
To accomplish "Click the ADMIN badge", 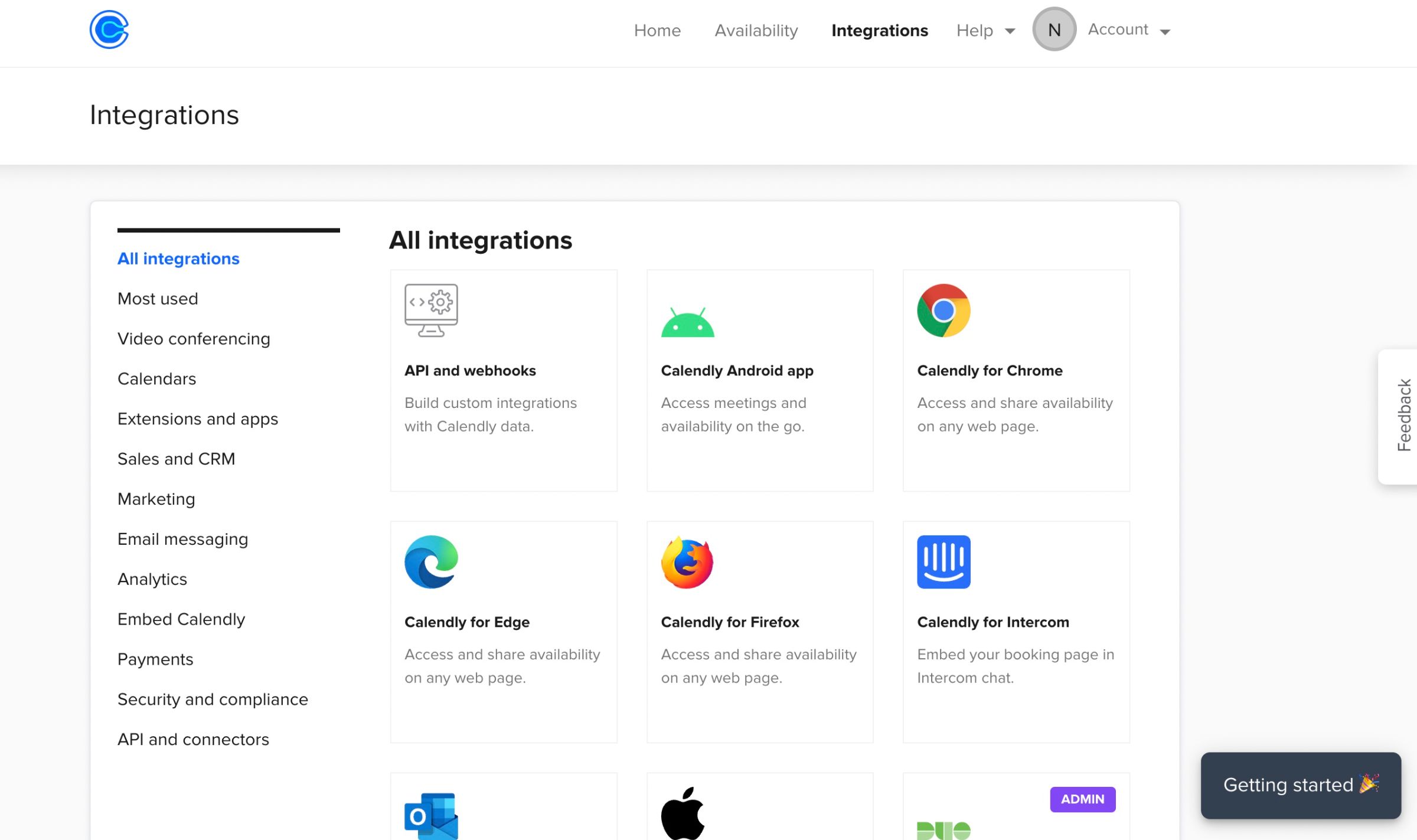I will pos(1082,799).
